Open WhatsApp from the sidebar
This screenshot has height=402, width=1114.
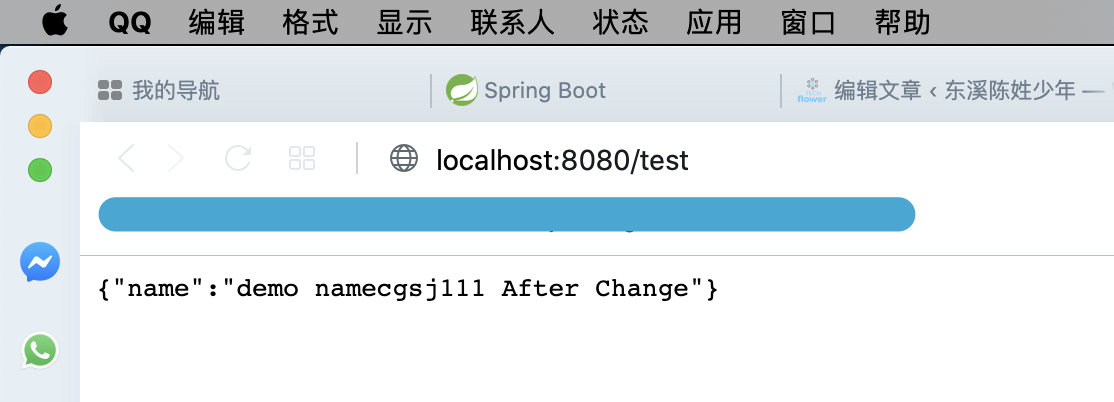tap(40, 350)
